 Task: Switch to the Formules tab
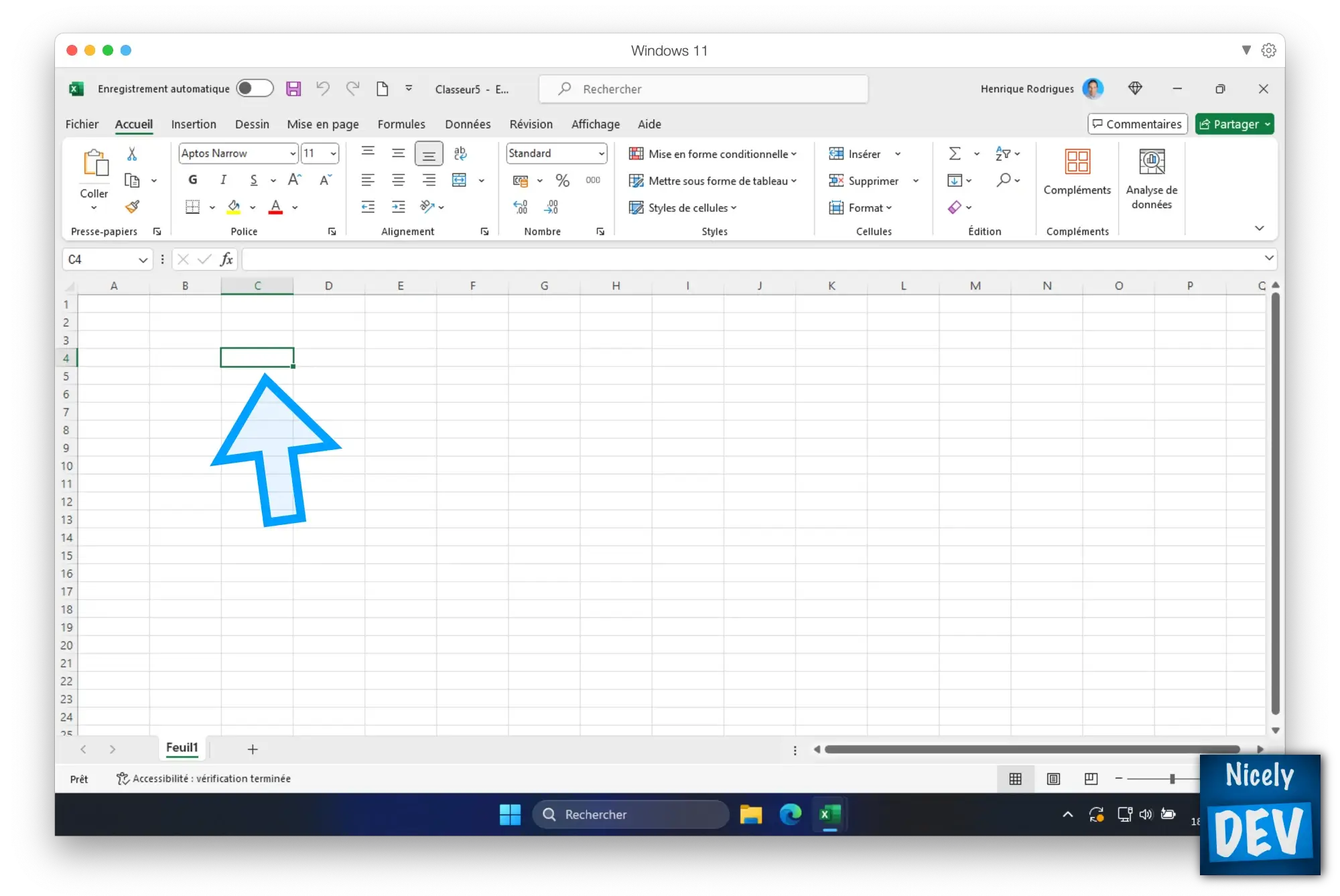[401, 124]
